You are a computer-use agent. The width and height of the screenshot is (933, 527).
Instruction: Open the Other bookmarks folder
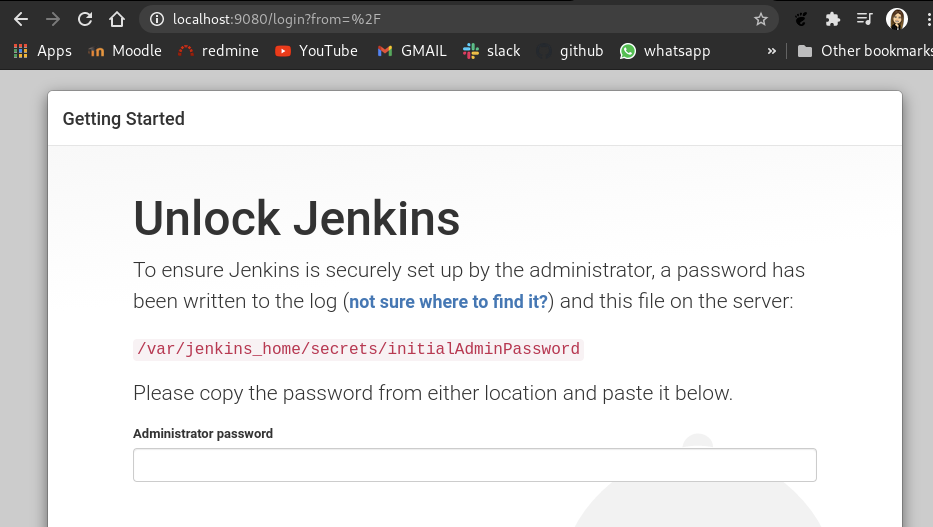click(865, 51)
